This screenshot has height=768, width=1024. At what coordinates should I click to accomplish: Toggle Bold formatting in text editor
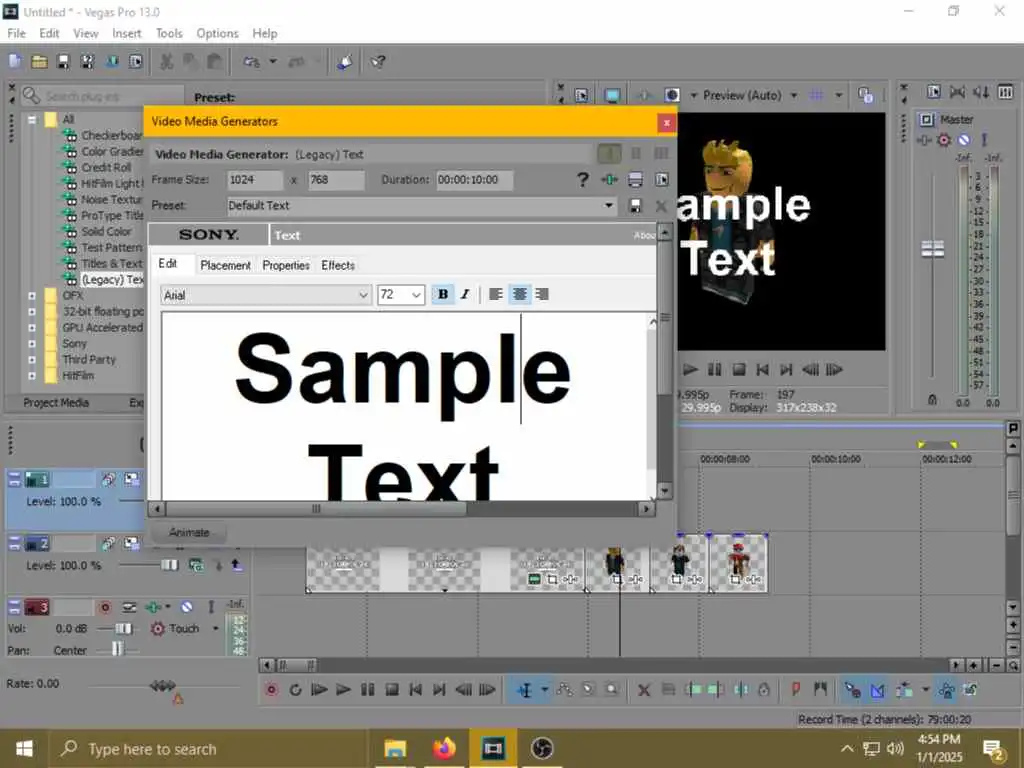(443, 295)
